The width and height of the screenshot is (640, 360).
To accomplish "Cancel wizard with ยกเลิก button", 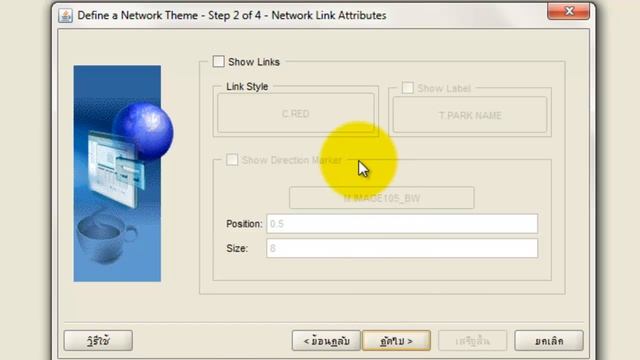I will click(549, 340).
